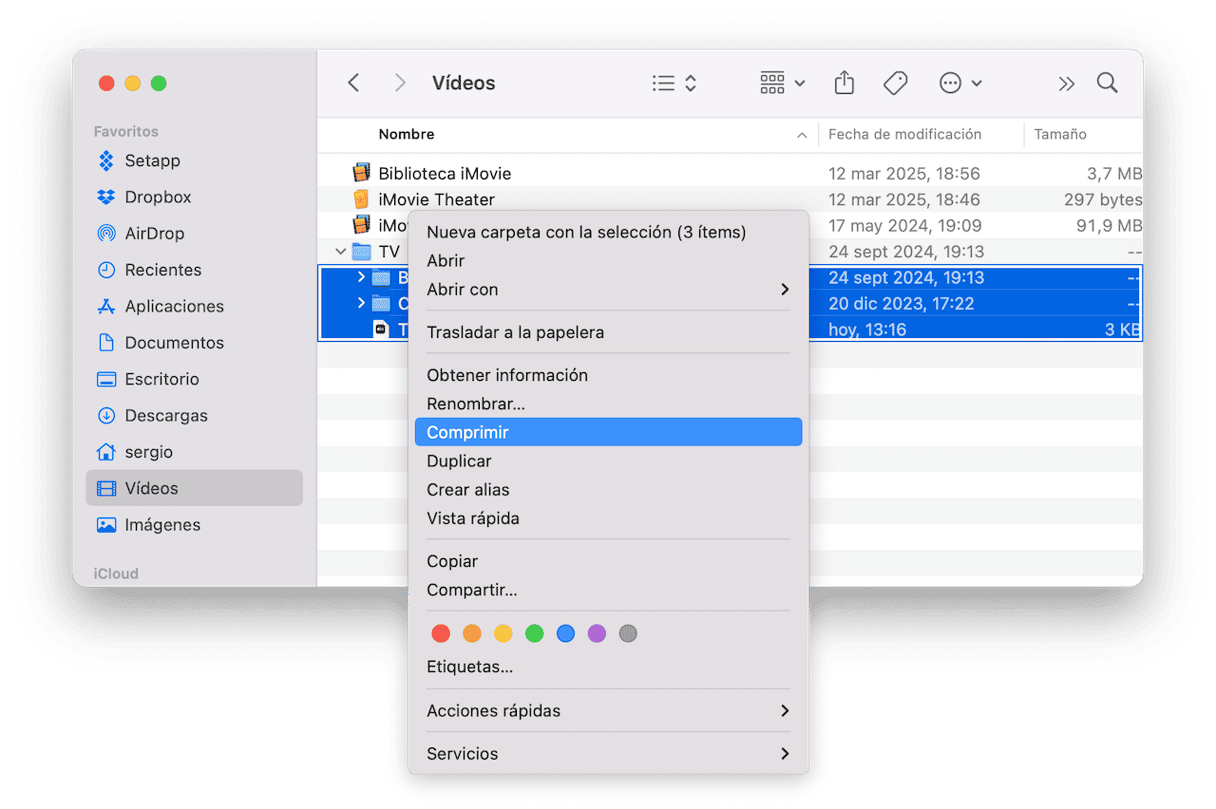Apply the red tag color
The height and width of the screenshot is (809, 1216).
pos(441,633)
